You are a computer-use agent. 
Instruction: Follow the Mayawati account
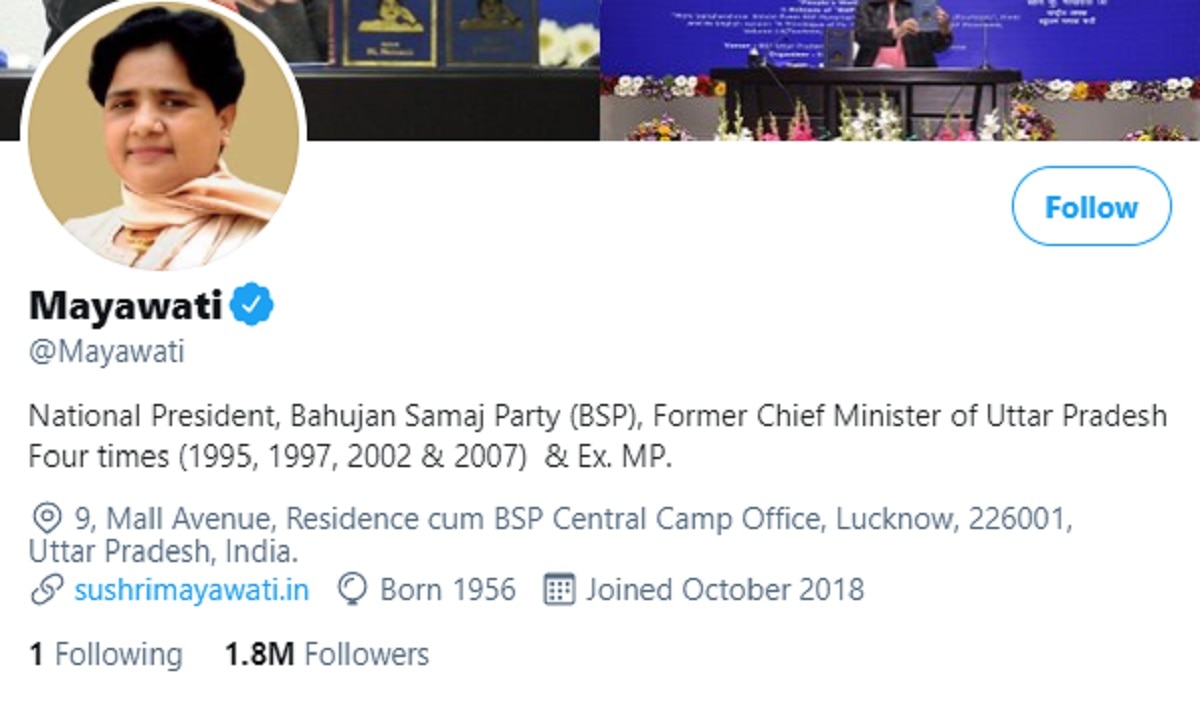[x=1091, y=207]
